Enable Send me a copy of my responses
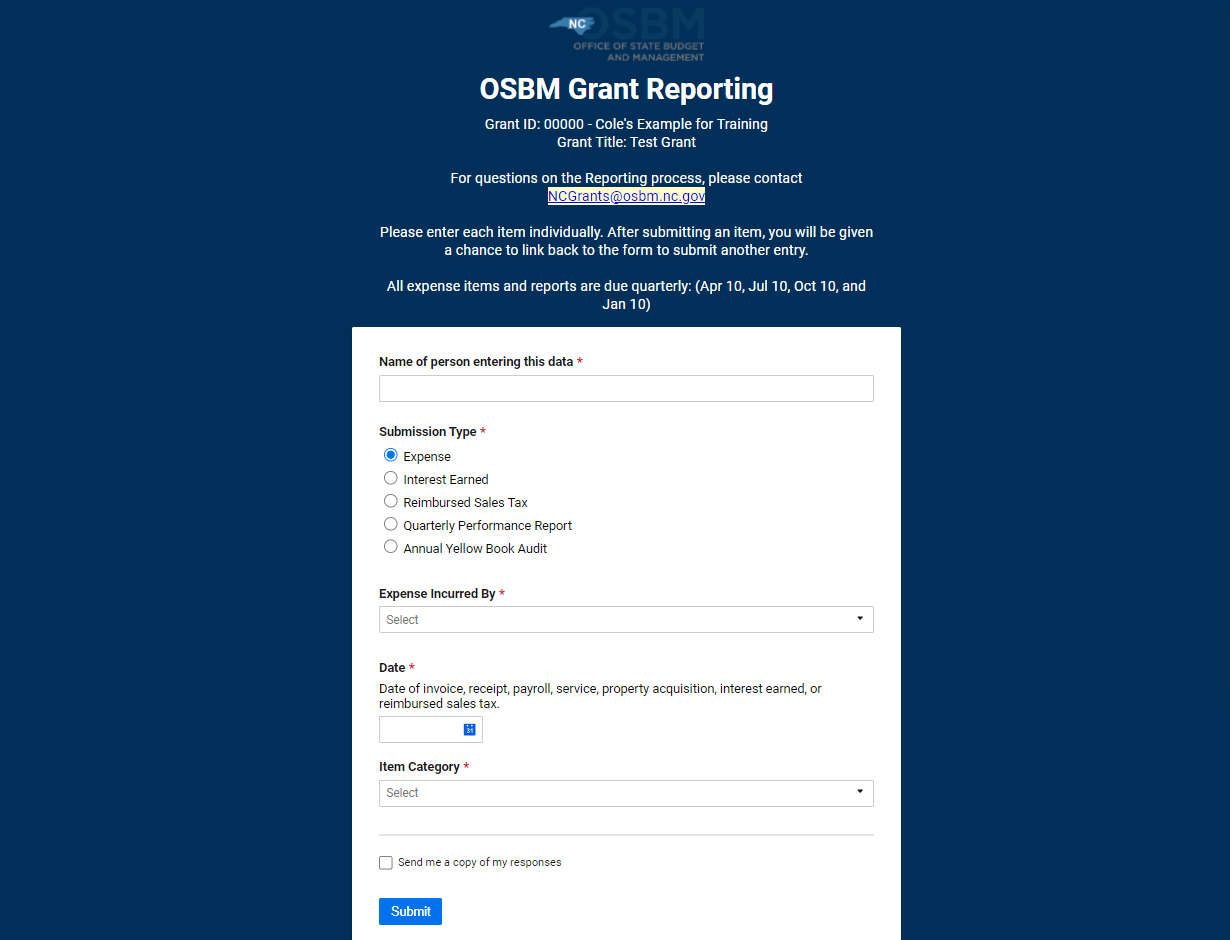 point(385,862)
